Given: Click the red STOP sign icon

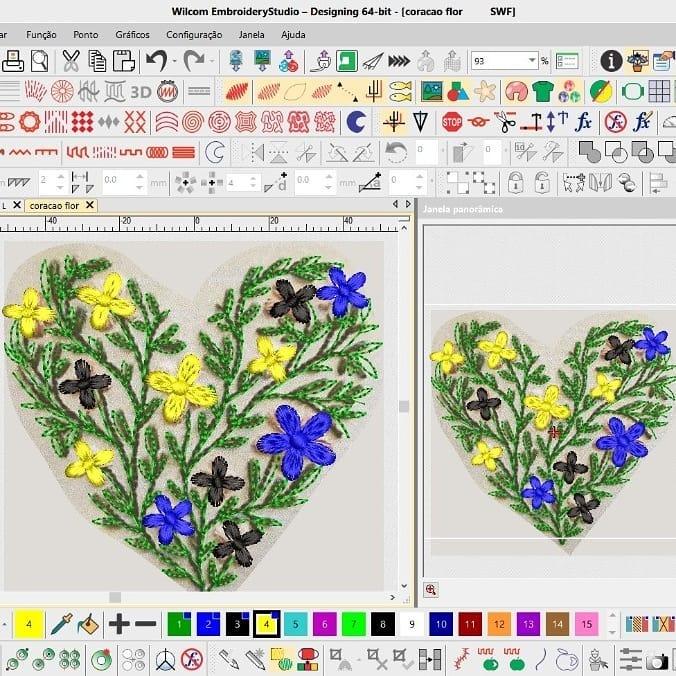Looking at the screenshot, I should pyautogui.click(x=452, y=122).
